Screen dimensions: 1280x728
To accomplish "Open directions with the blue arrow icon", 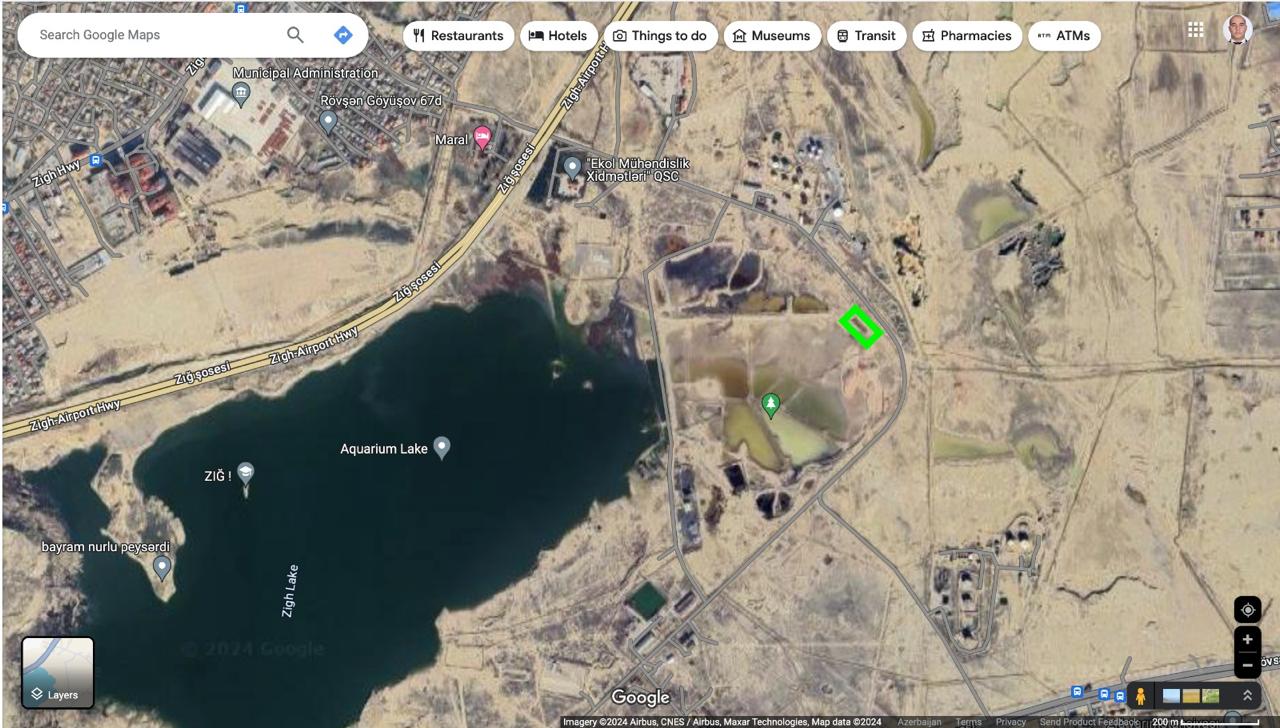I will pyautogui.click(x=343, y=35).
